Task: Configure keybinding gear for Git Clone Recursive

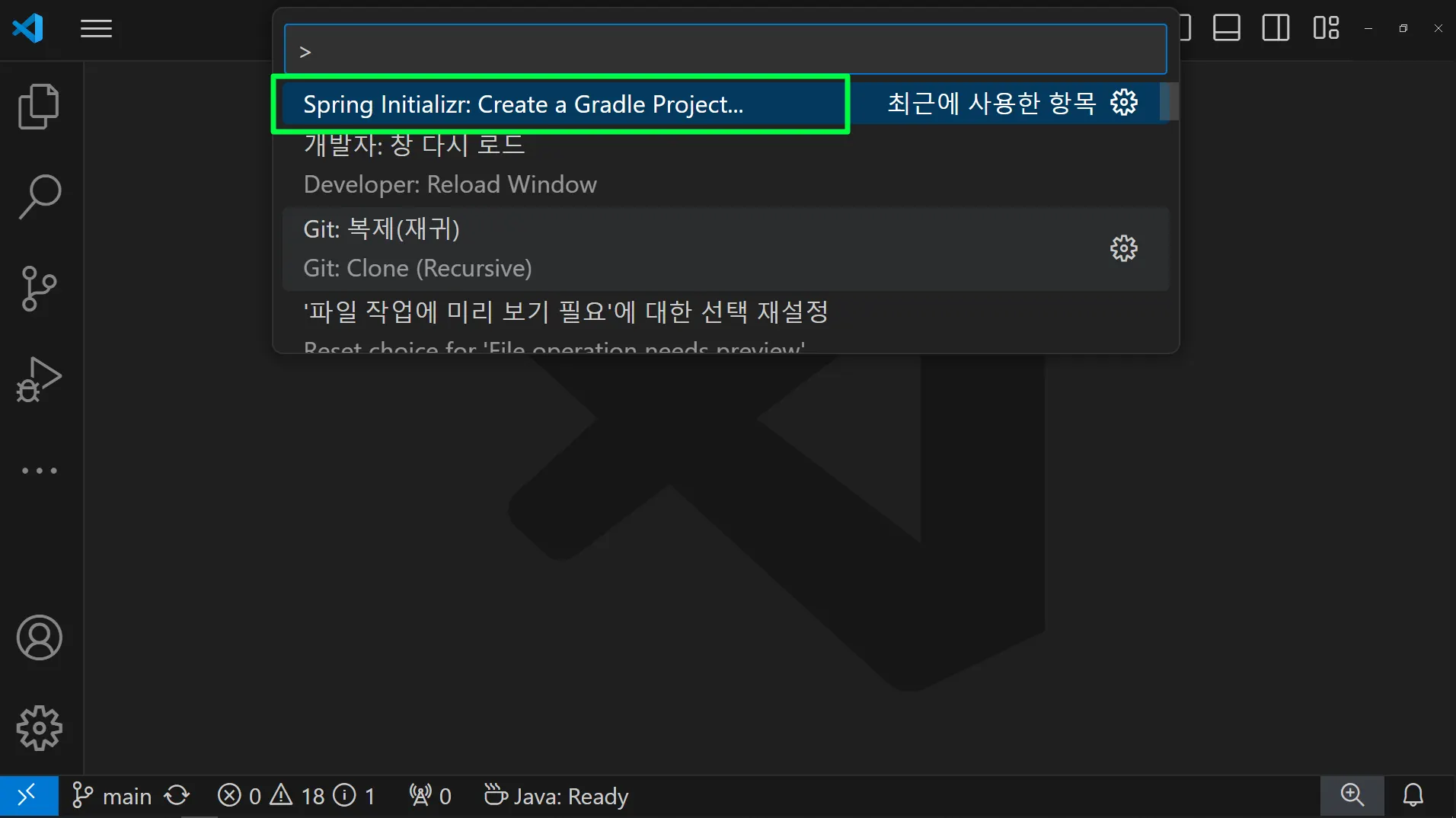Action: (1124, 248)
